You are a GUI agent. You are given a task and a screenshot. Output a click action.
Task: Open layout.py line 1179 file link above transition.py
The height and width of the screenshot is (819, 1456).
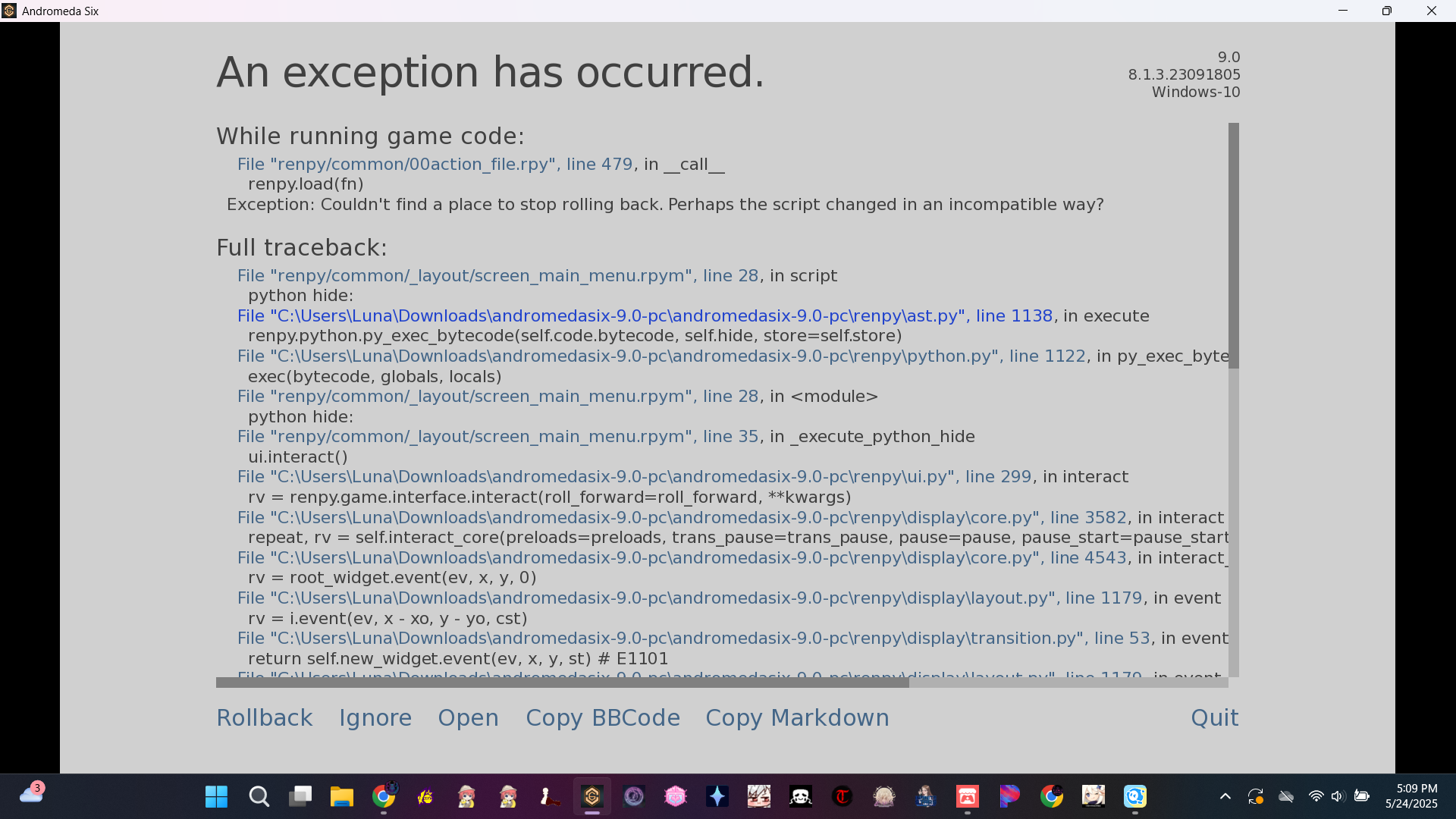click(689, 598)
